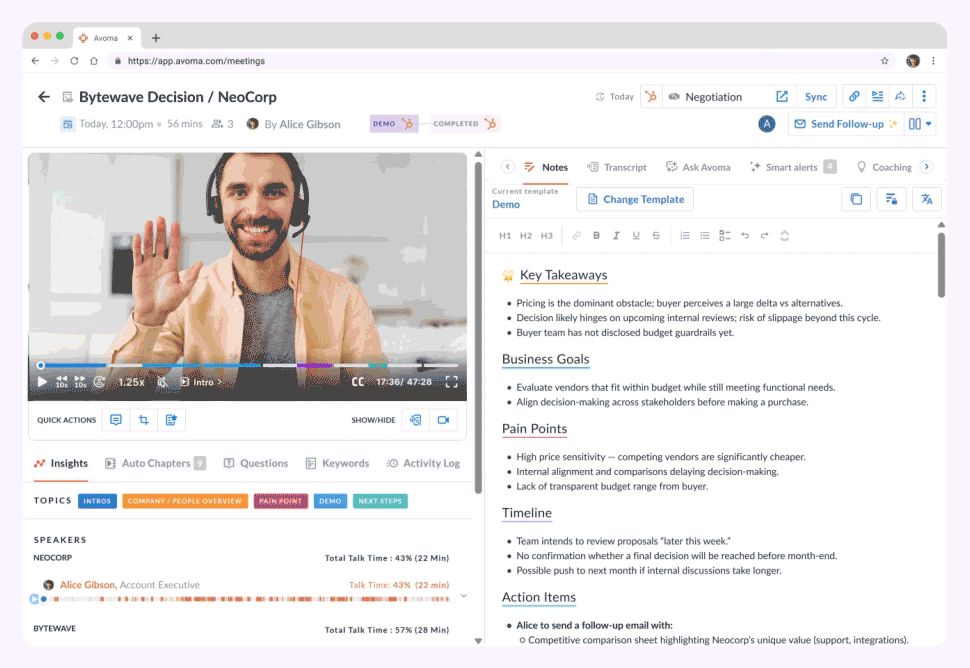Insert a link in the notes
Screen dimensions: 970x668
pos(577,236)
